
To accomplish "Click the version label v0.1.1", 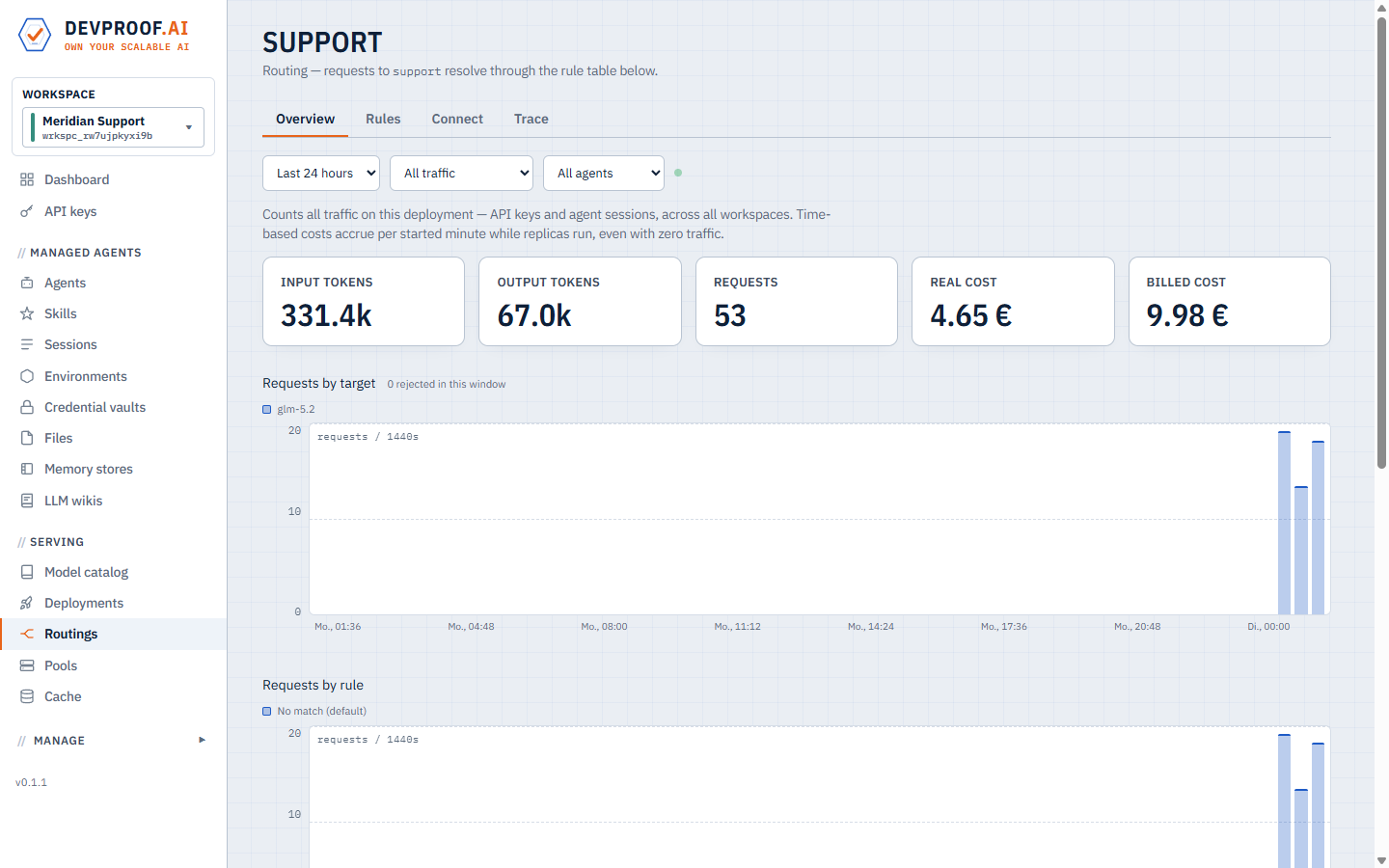I will 31,782.
